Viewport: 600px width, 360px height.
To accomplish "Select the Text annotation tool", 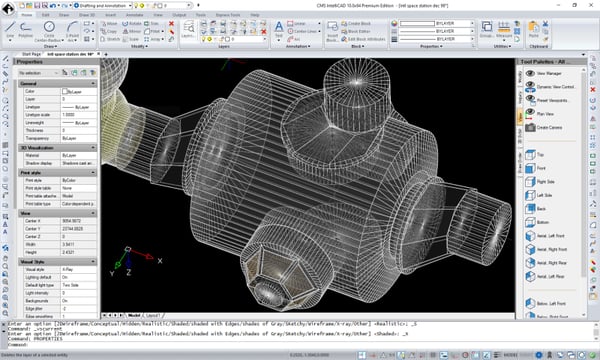I will click(279, 29).
